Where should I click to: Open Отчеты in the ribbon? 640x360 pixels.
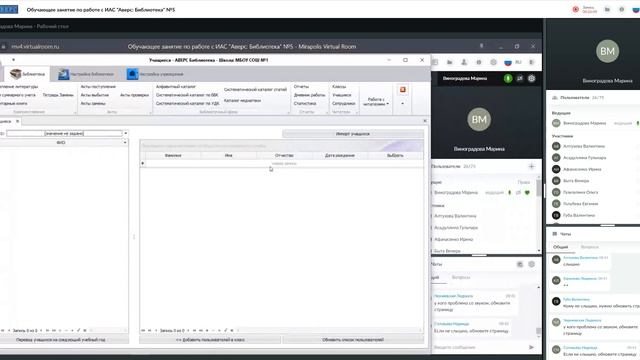pos(301,87)
